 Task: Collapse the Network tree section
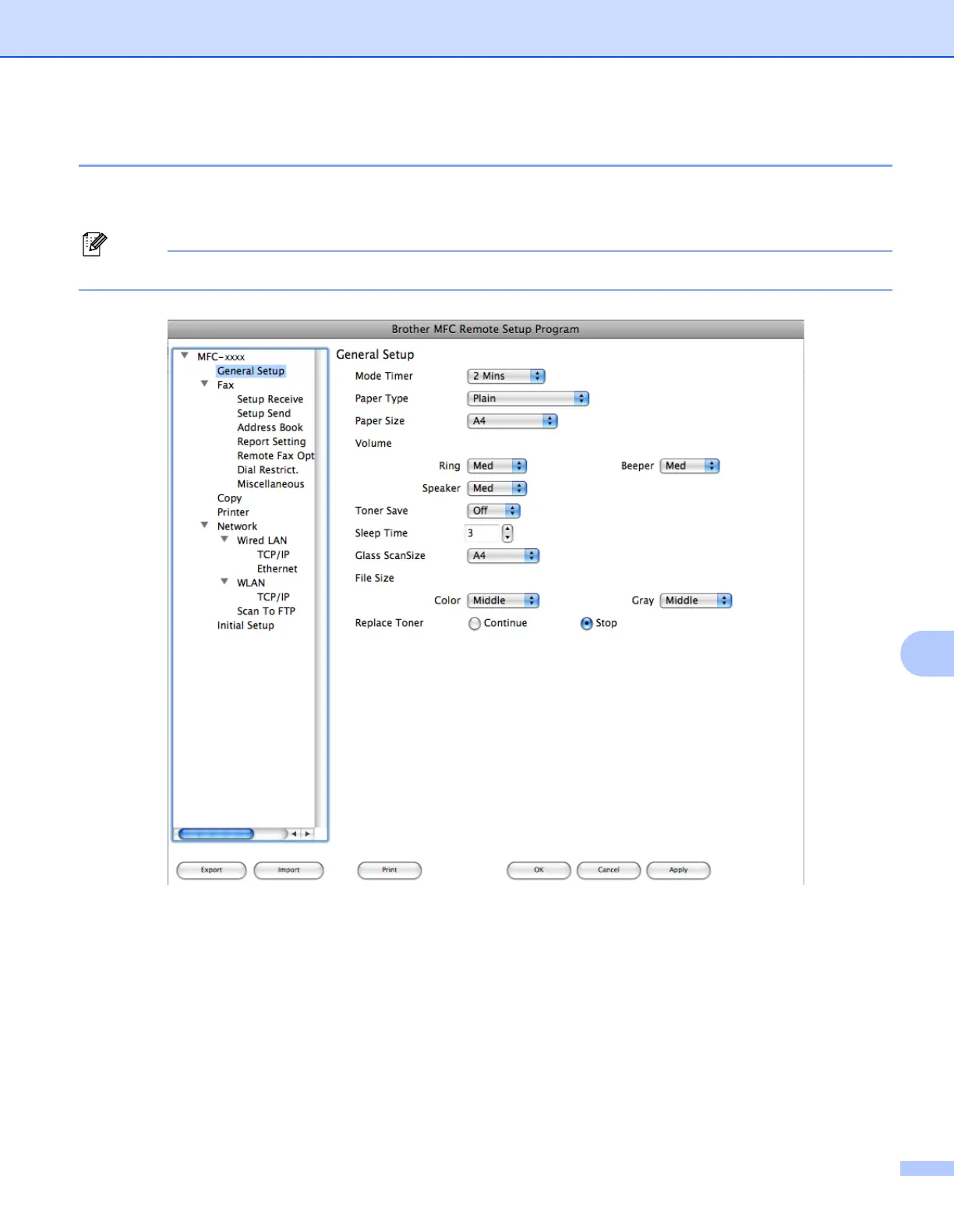click(205, 525)
